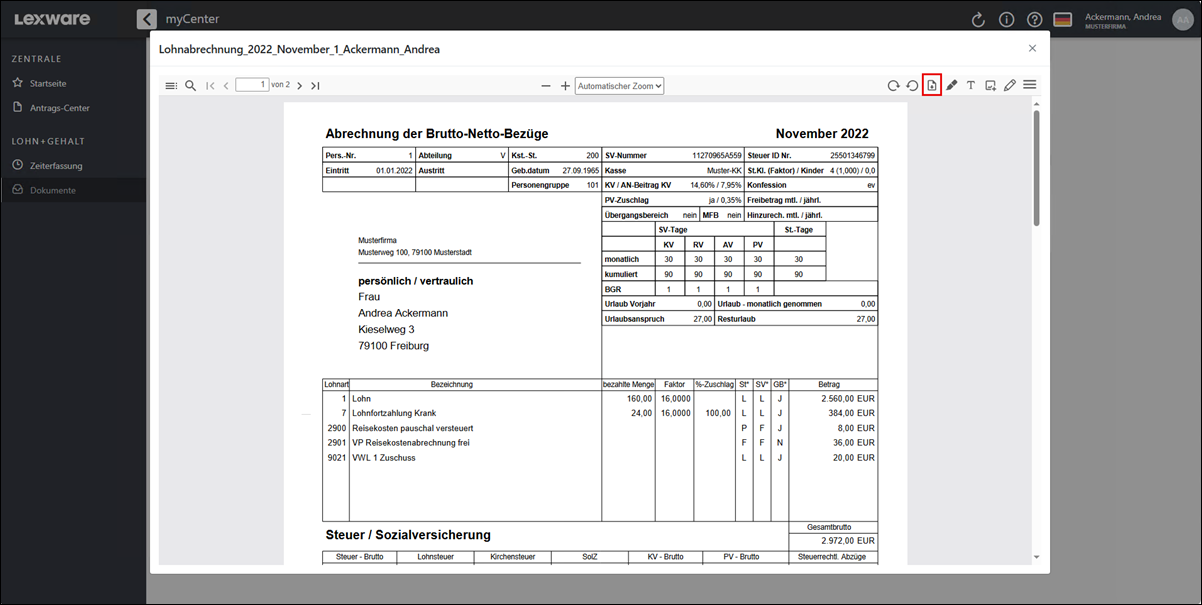Screen dimensions: 1202x605
Task: Open language selection via German flag
Action: pyautogui.click(x=1063, y=19)
